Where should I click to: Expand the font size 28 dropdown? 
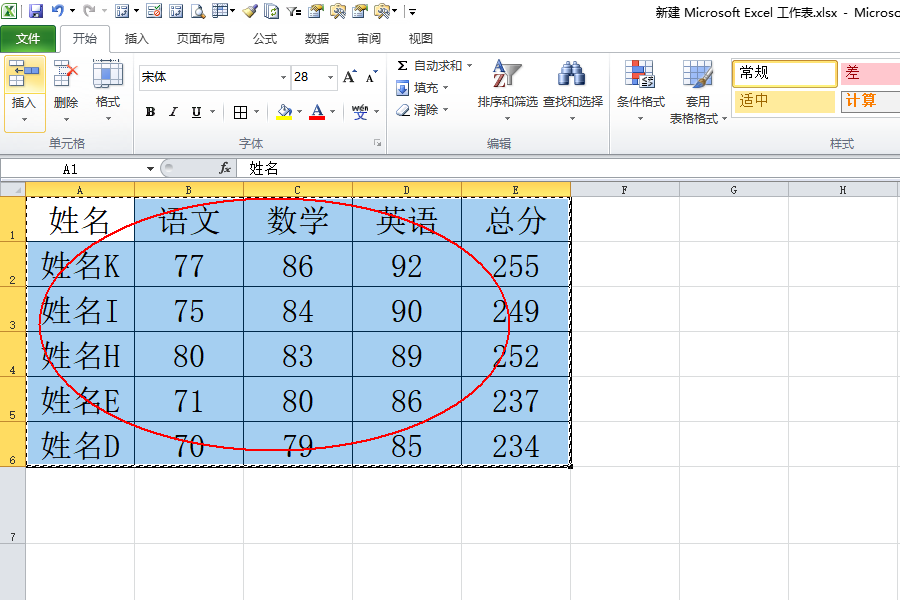click(331, 77)
